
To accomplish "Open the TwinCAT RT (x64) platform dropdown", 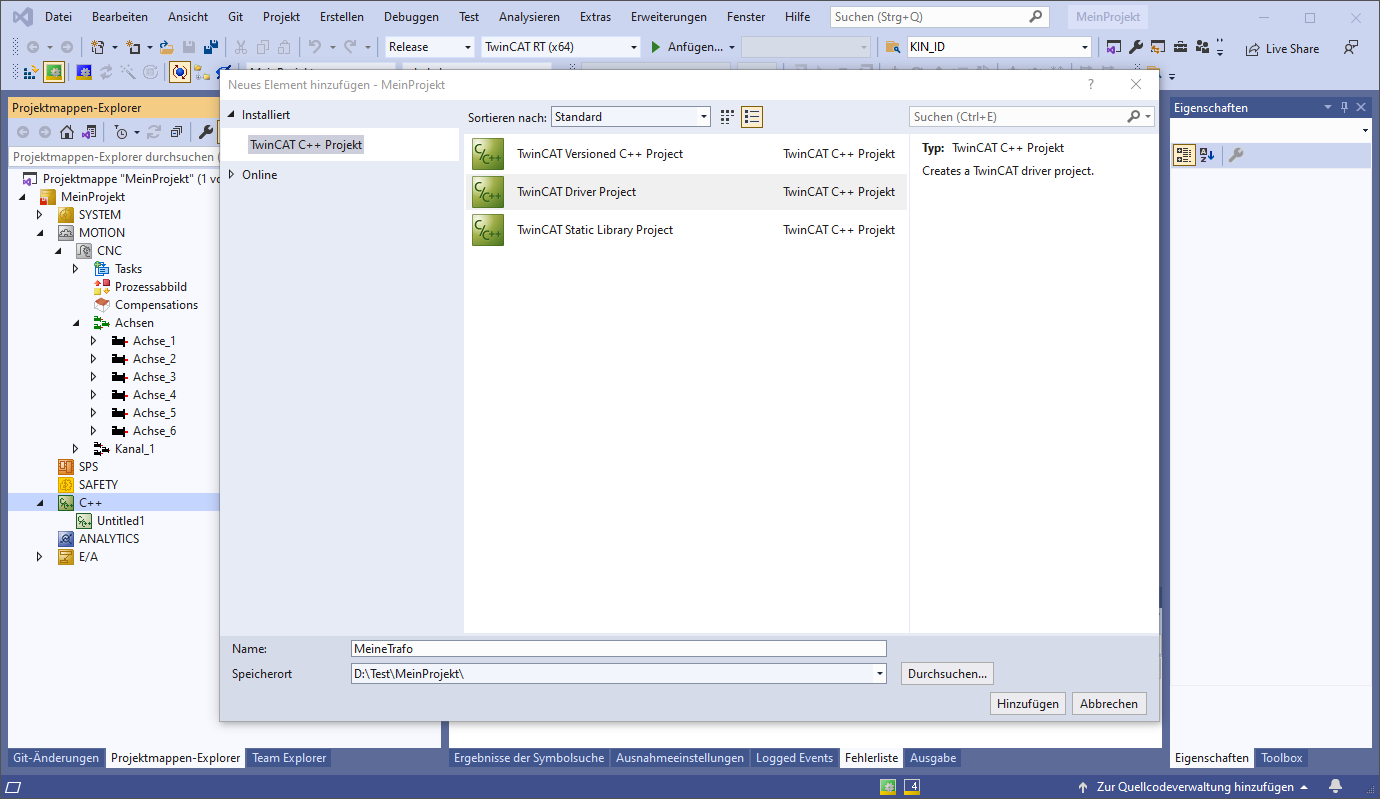I will click(x=634, y=47).
